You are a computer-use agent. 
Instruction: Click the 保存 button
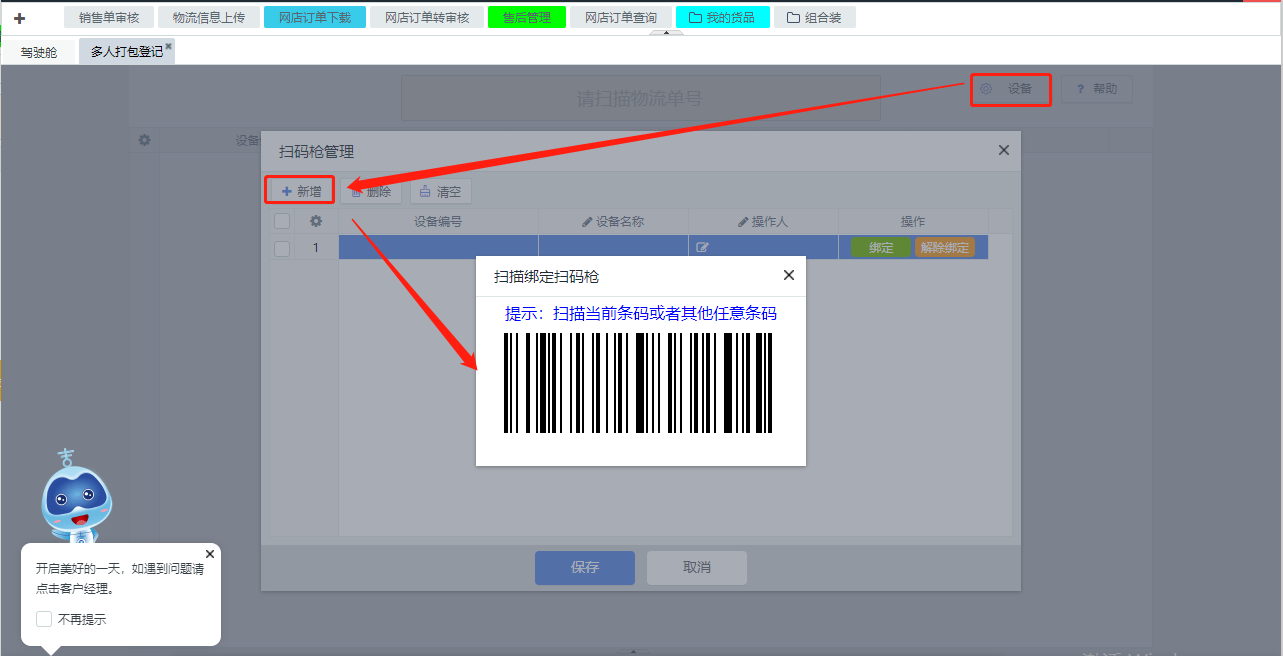(x=585, y=568)
